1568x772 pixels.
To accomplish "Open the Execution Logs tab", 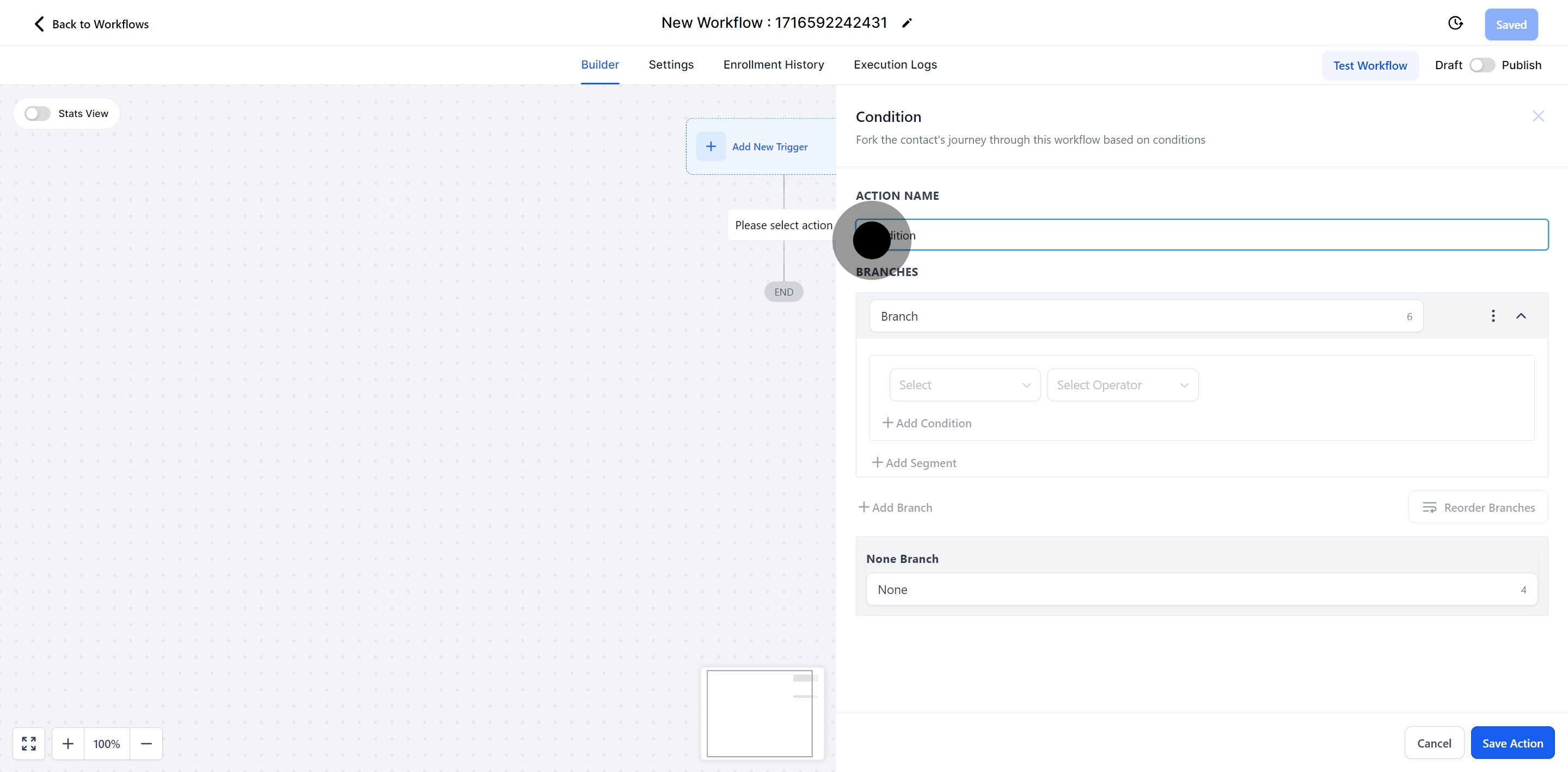I will click(x=895, y=65).
